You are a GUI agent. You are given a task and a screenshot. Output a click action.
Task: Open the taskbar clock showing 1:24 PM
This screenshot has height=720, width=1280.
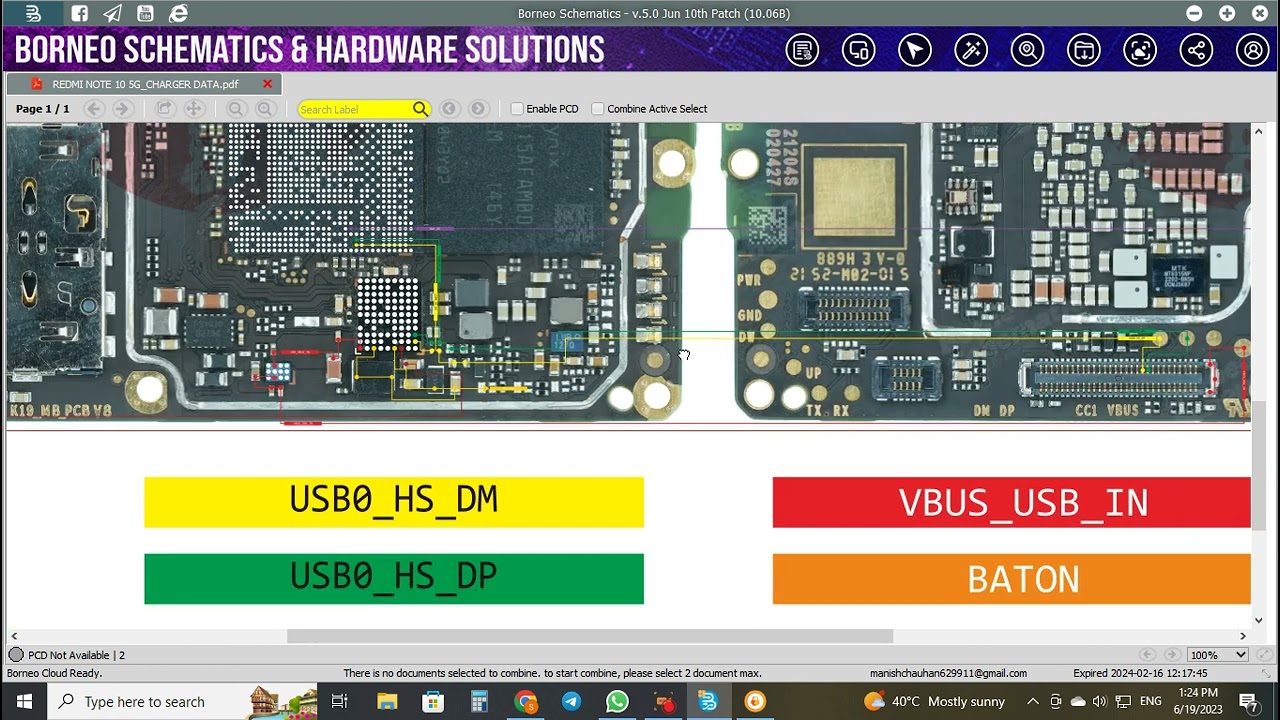[1198, 701]
